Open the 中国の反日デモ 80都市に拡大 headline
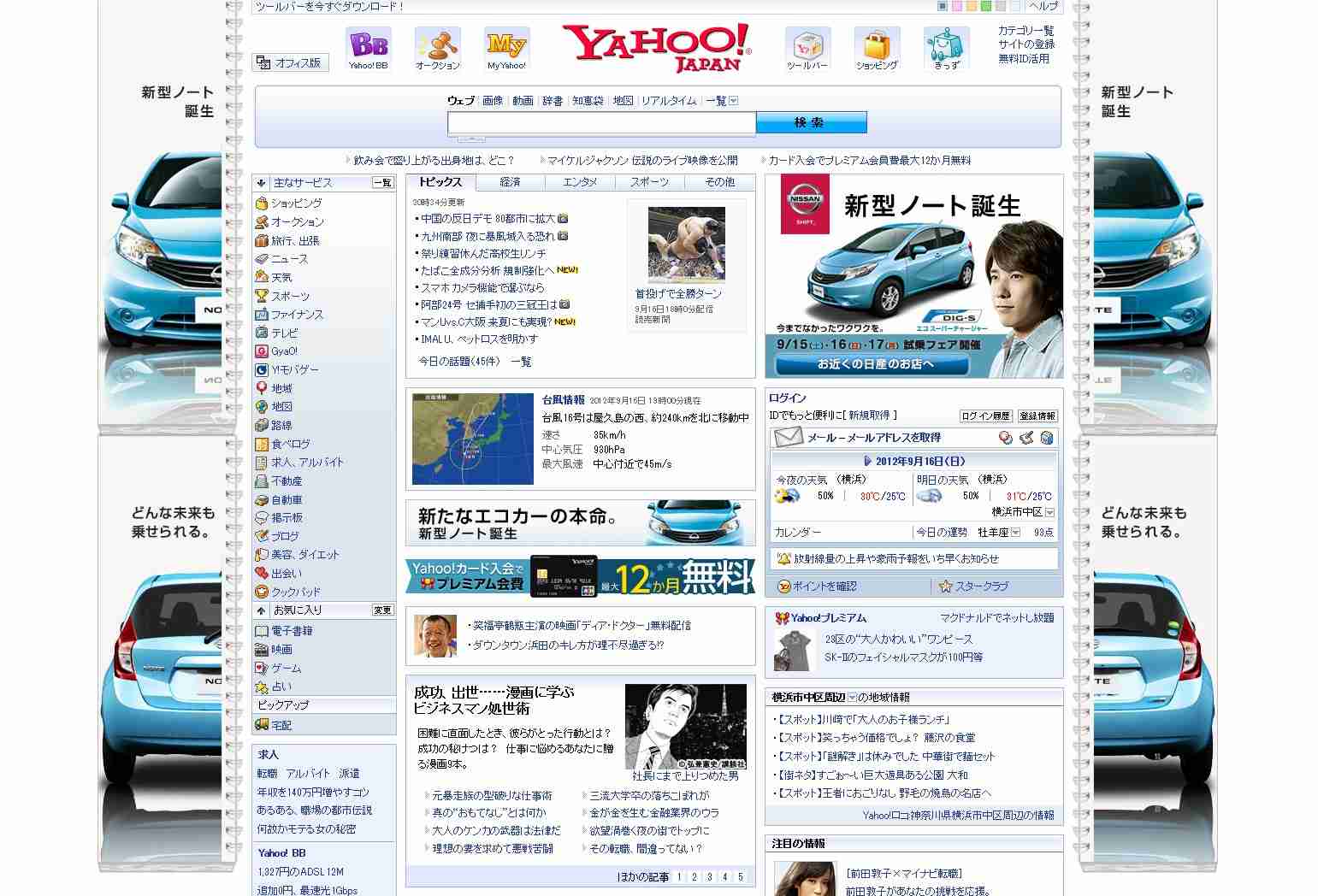 pyautogui.click(x=488, y=218)
